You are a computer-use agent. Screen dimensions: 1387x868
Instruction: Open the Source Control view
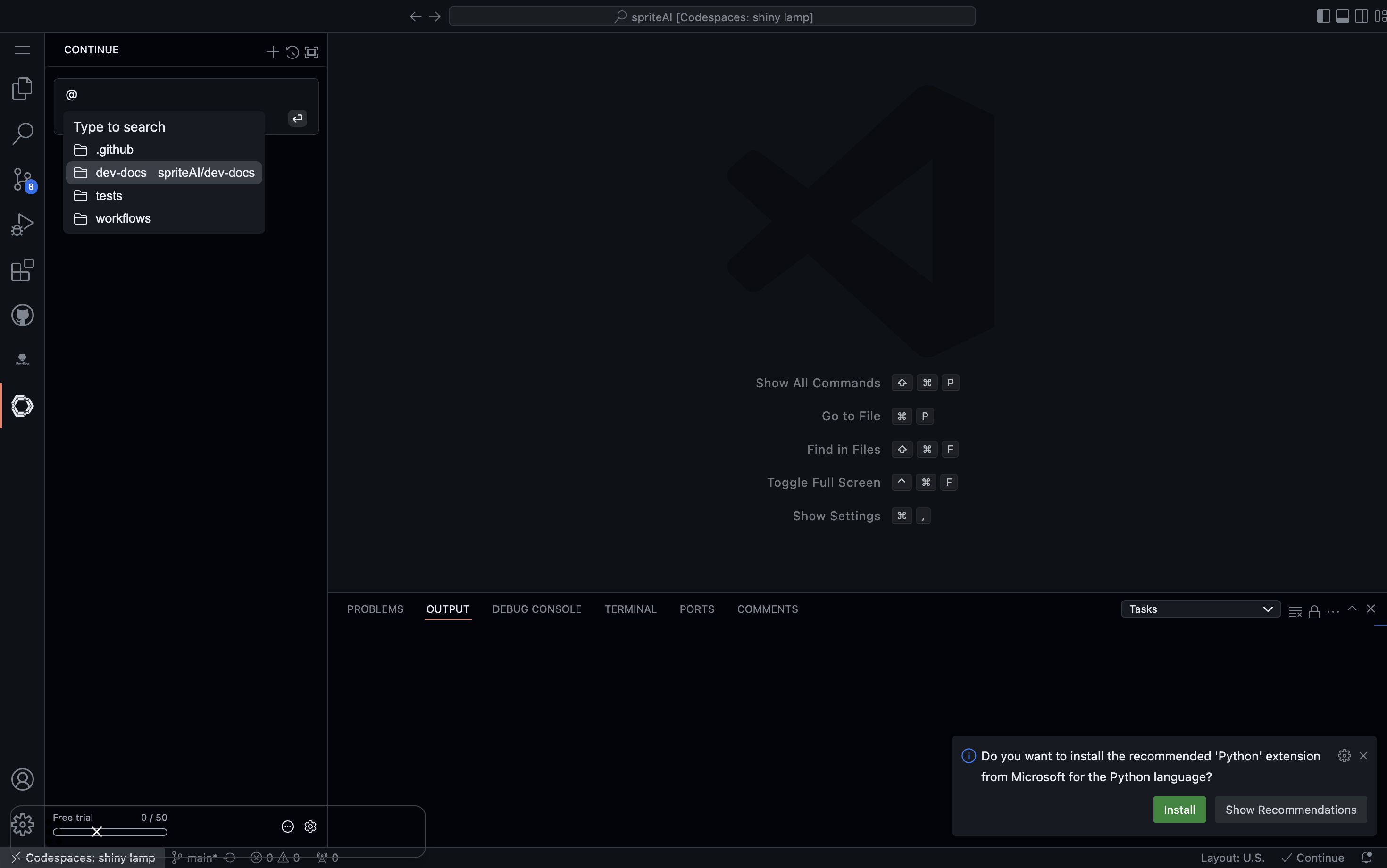tap(22, 179)
